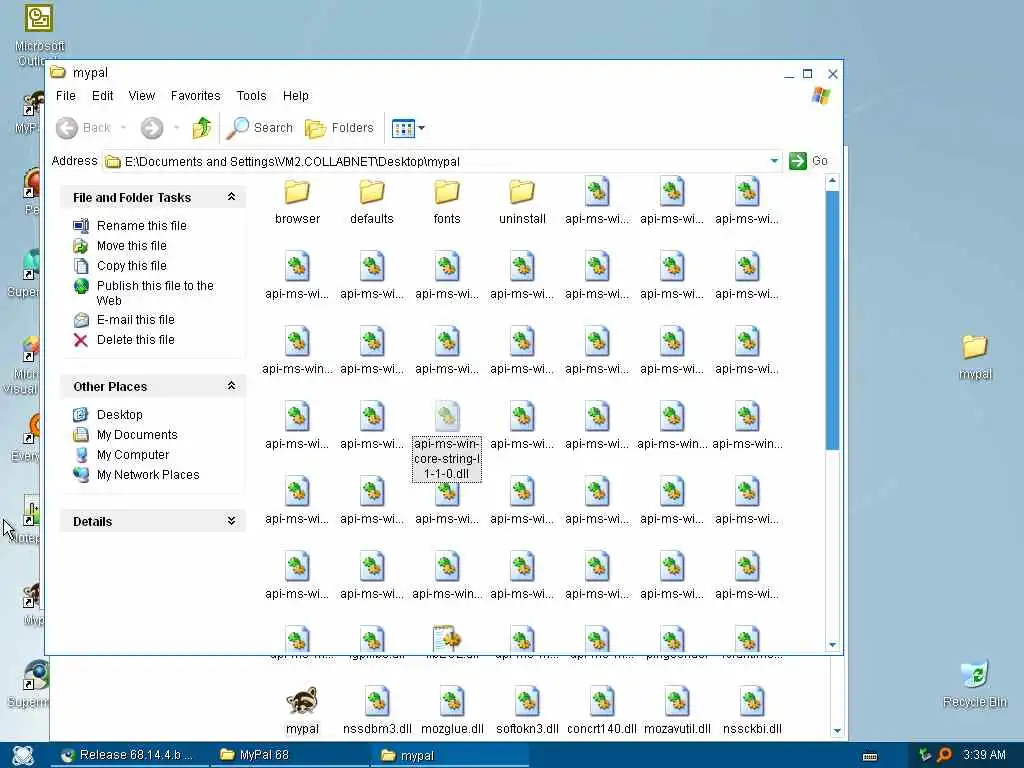Select the mypal folder on desktop
The width and height of the screenshot is (1024, 768).
(975, 356)
